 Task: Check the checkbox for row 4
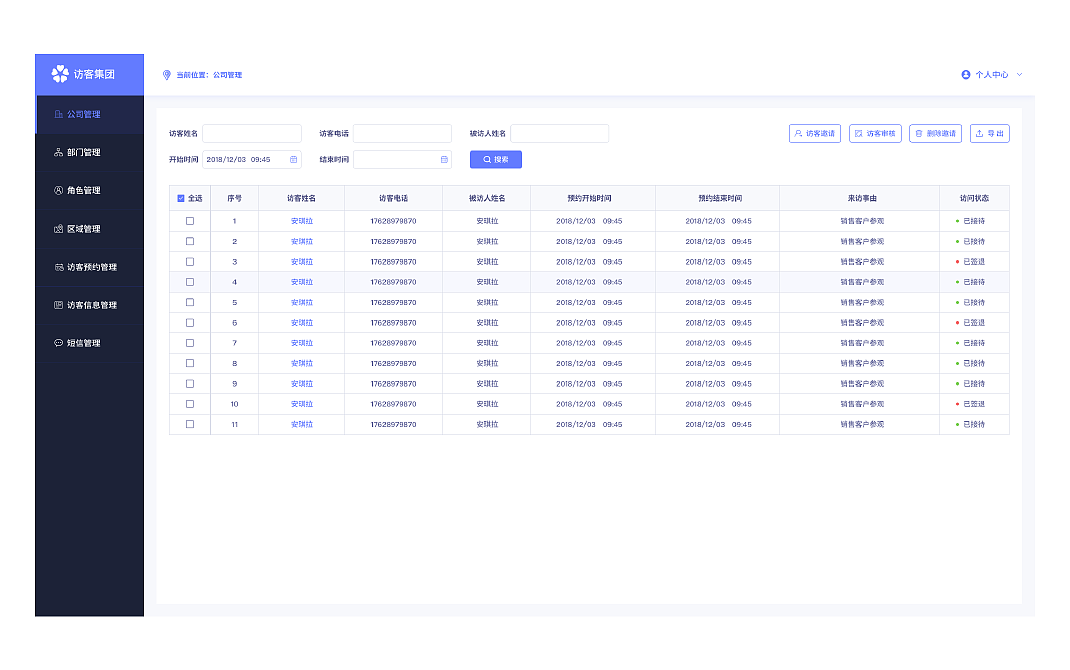tap(190, 282)
